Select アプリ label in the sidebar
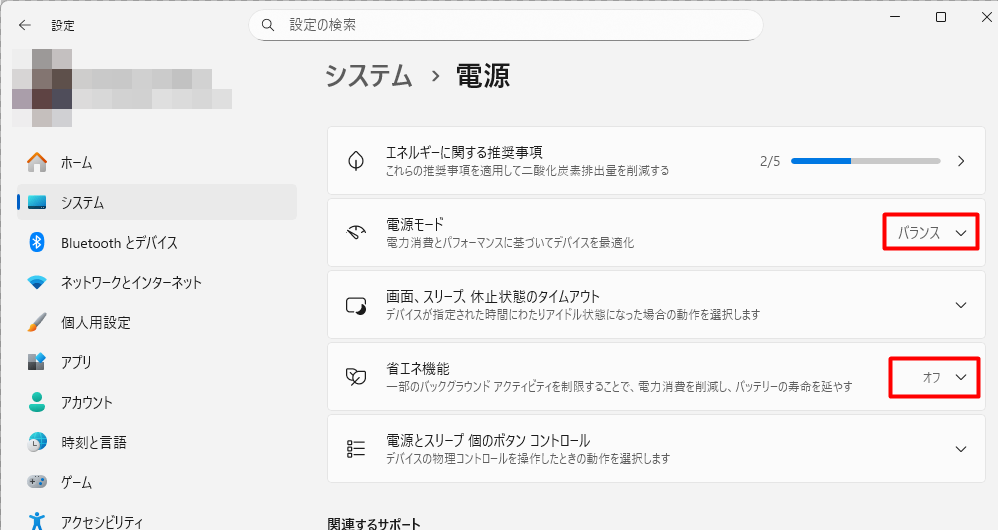The image size is (998, 530). pos(76,362)
